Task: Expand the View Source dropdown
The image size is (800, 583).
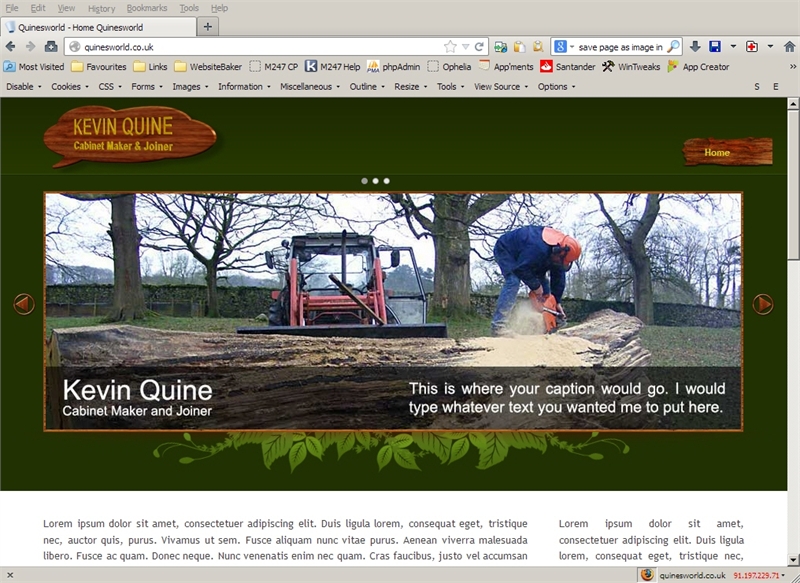Action: pyautogui.click(x=500, y=87)
